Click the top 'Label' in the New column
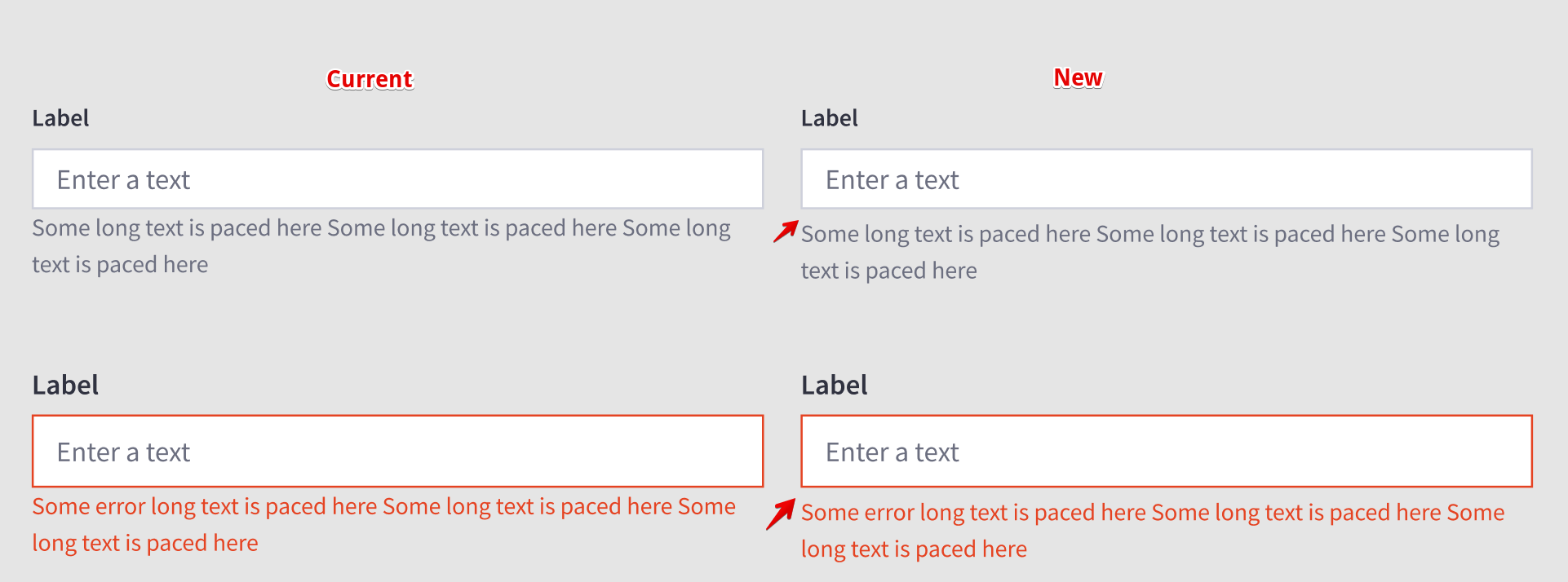 [x=829, y=118]
